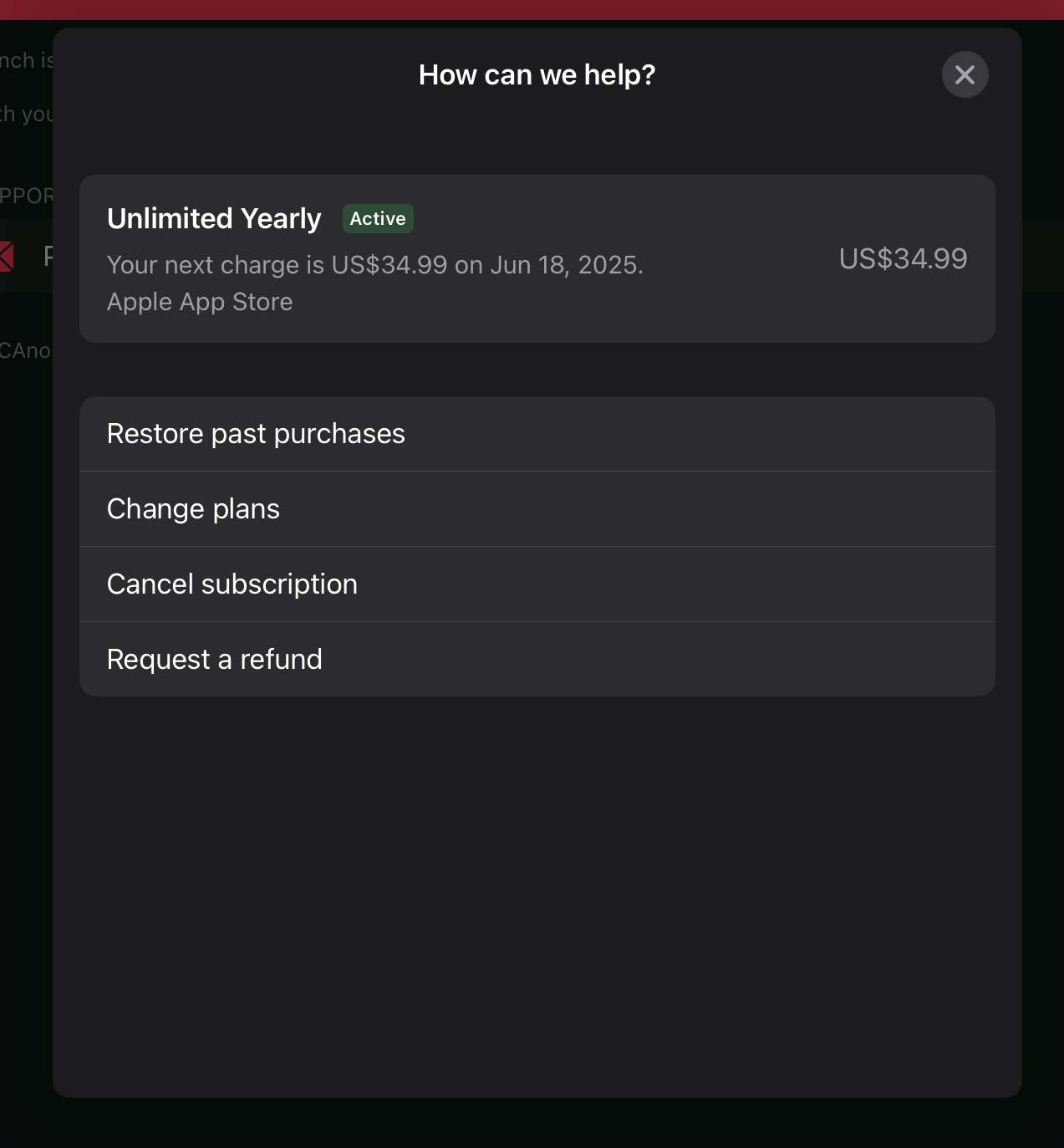Click the clipped "th you" background text
Image resolution: width=1064 pixels, height=1148 pixels.
[27, 115]
